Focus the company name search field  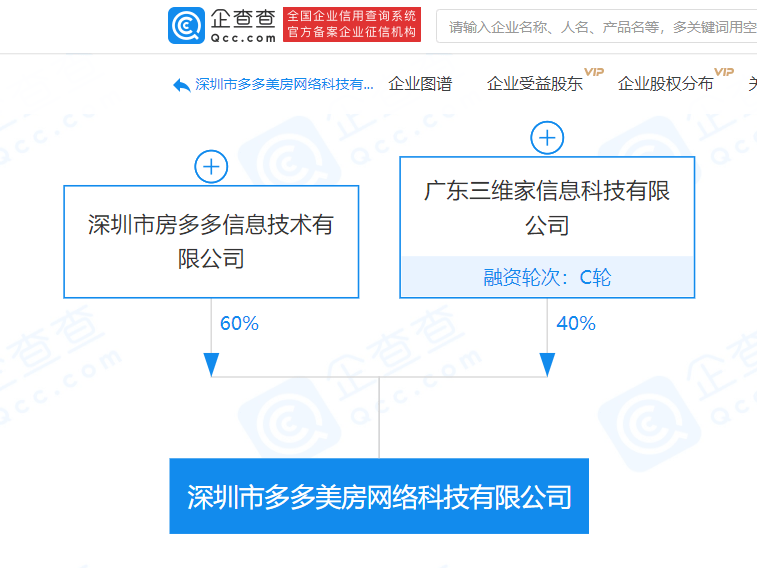[x=597, y=27]
